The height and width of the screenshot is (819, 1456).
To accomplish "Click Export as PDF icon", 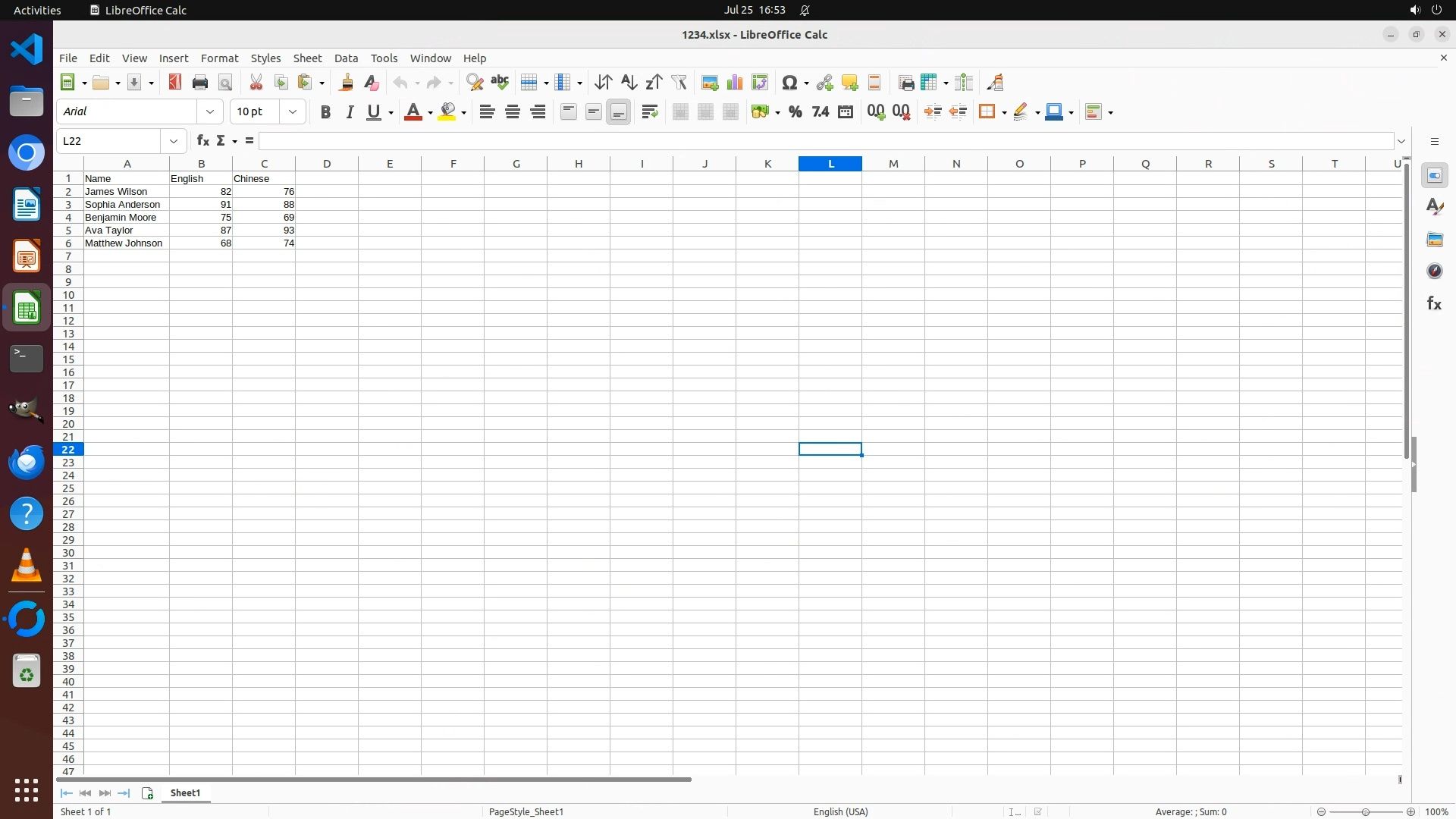I will pyautogui.click(x=175, y=83).
